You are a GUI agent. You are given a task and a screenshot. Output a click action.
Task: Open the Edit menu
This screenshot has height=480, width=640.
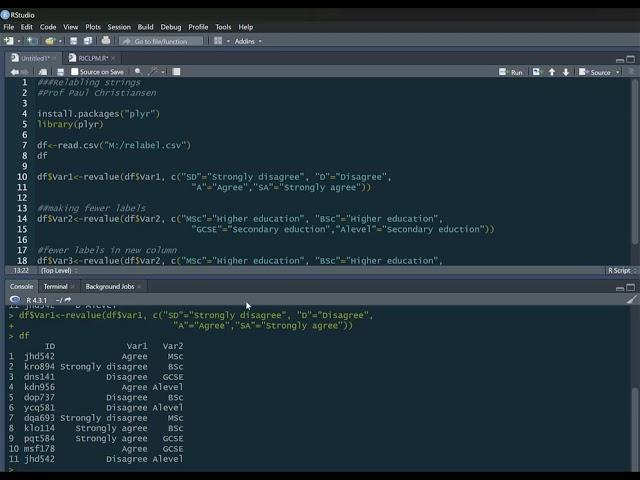point(27,27)
